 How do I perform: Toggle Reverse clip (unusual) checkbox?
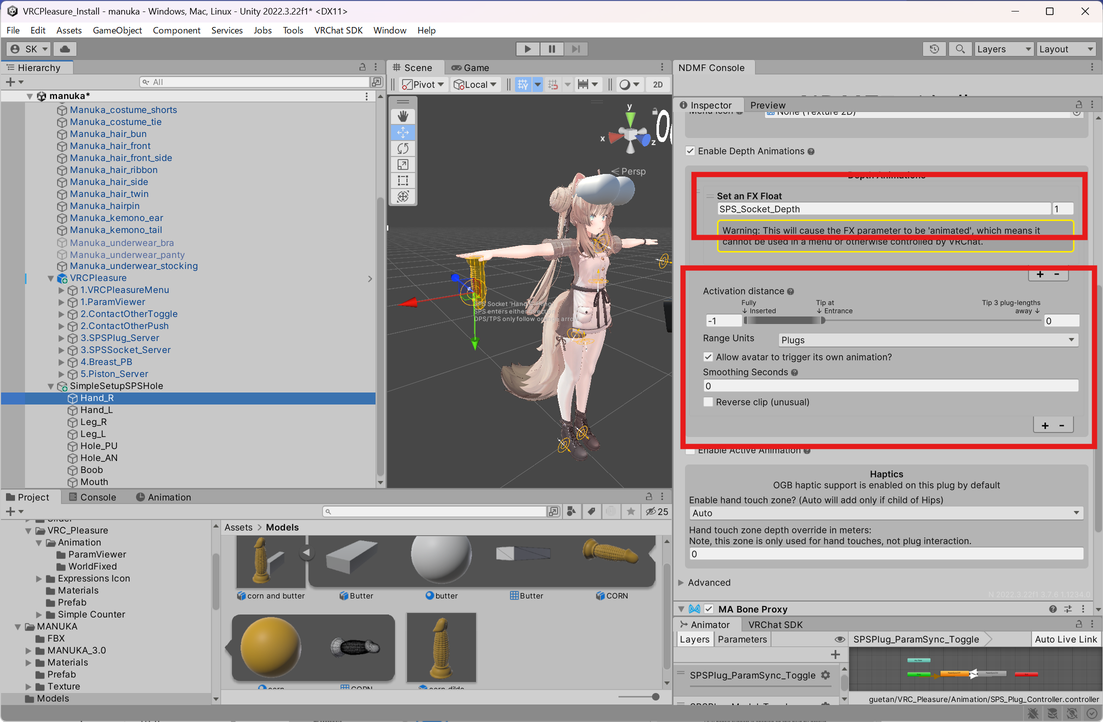coord(708,402)
